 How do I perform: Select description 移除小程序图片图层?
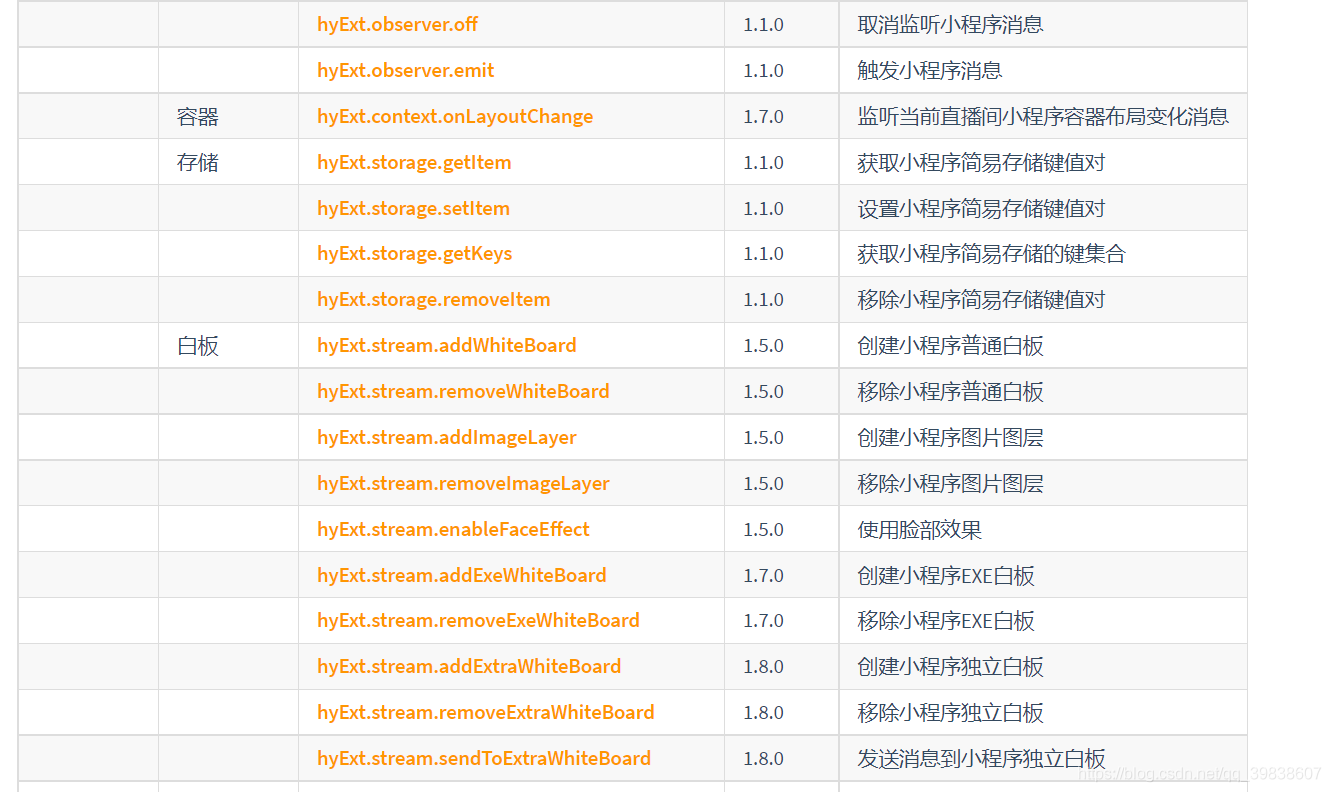pos(951,483)
